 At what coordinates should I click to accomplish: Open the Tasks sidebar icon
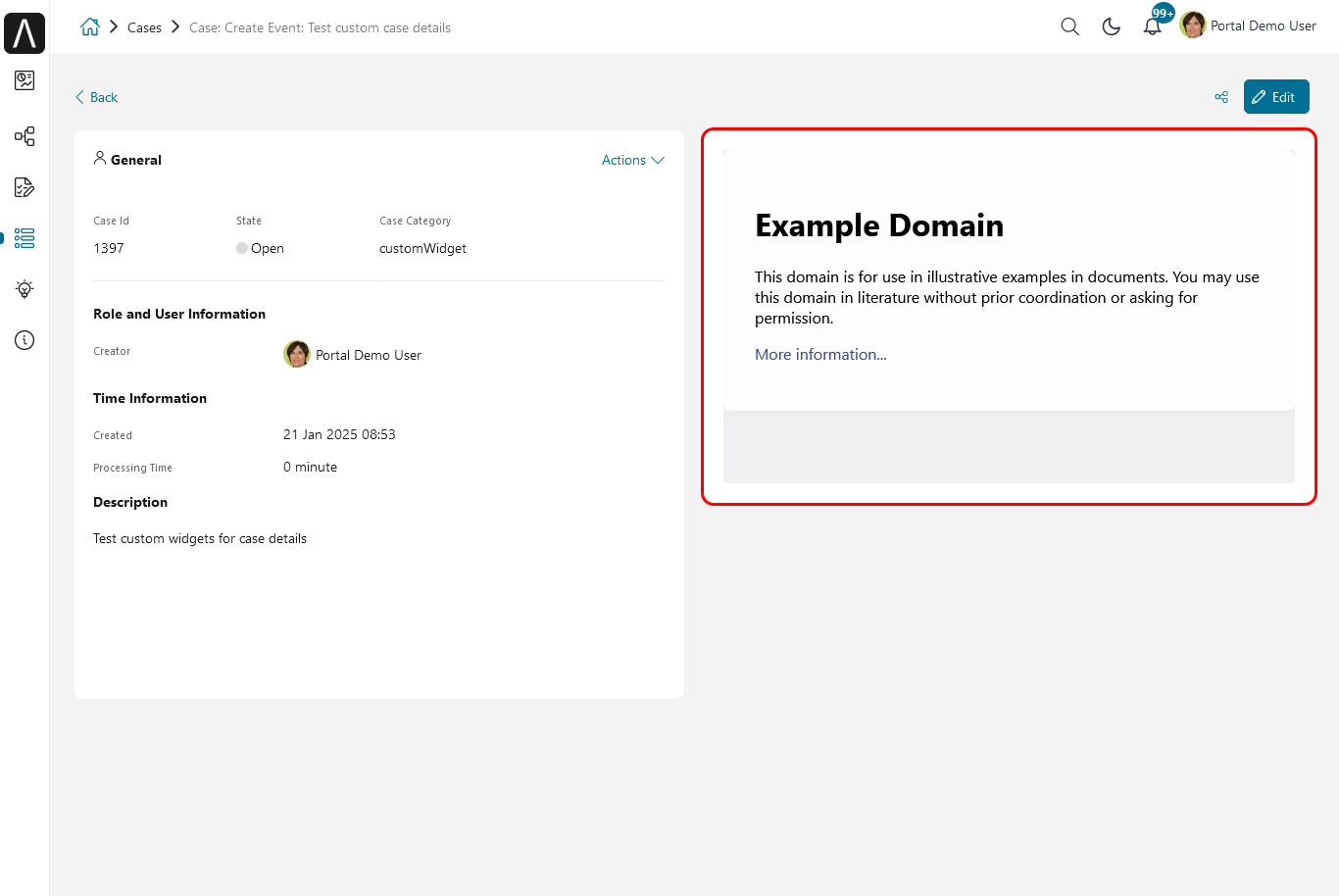click(x=25, y=187)
